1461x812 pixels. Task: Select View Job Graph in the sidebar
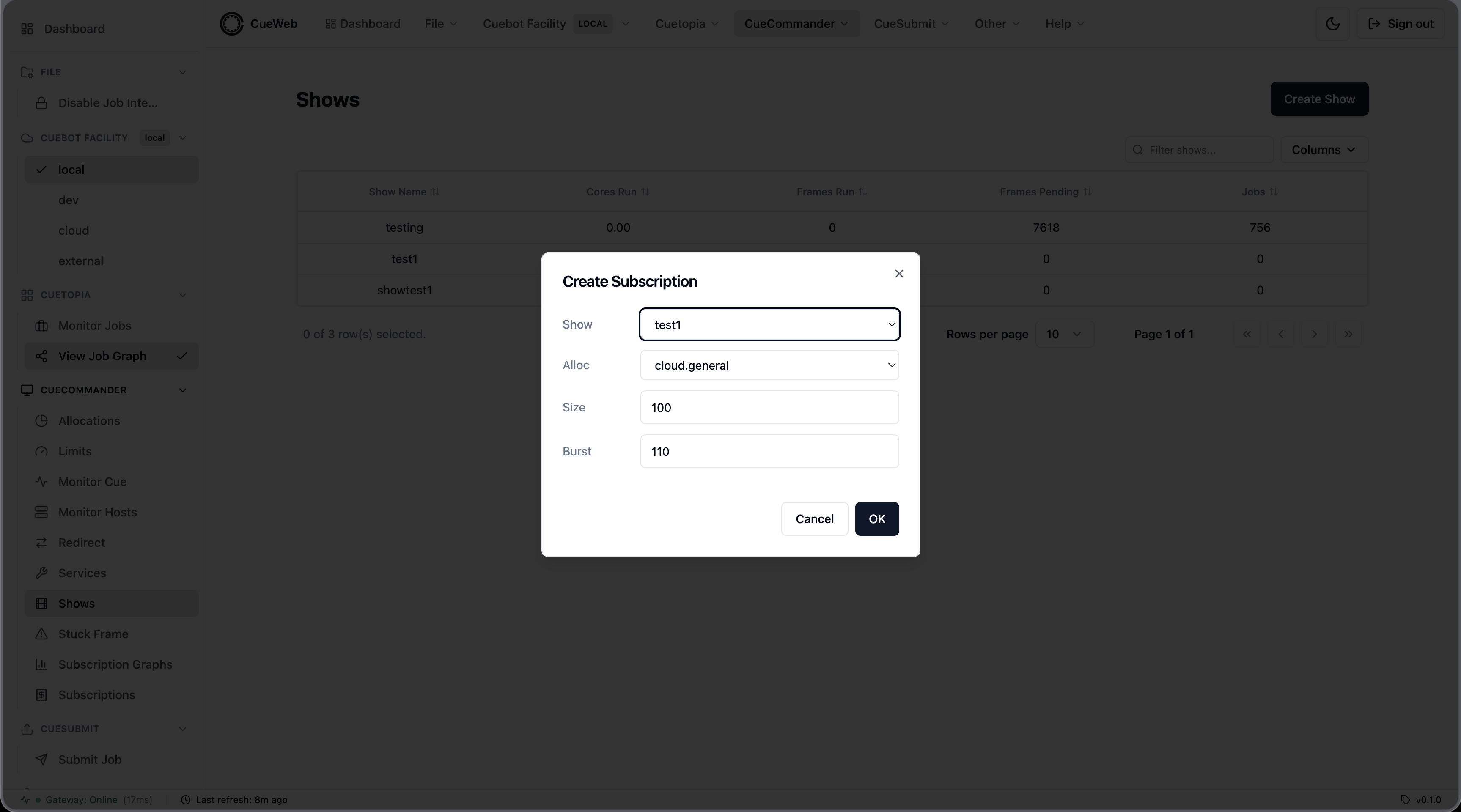111,356
